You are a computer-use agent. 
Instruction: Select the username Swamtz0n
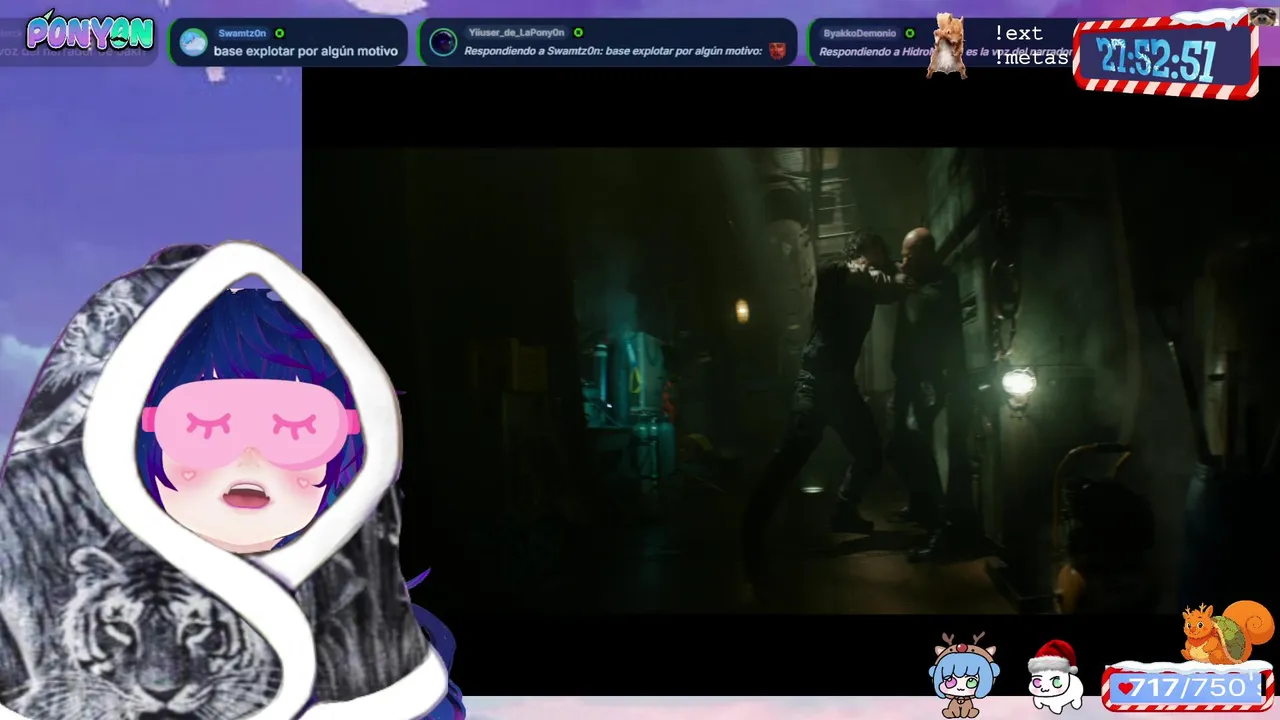coord(242,33)
